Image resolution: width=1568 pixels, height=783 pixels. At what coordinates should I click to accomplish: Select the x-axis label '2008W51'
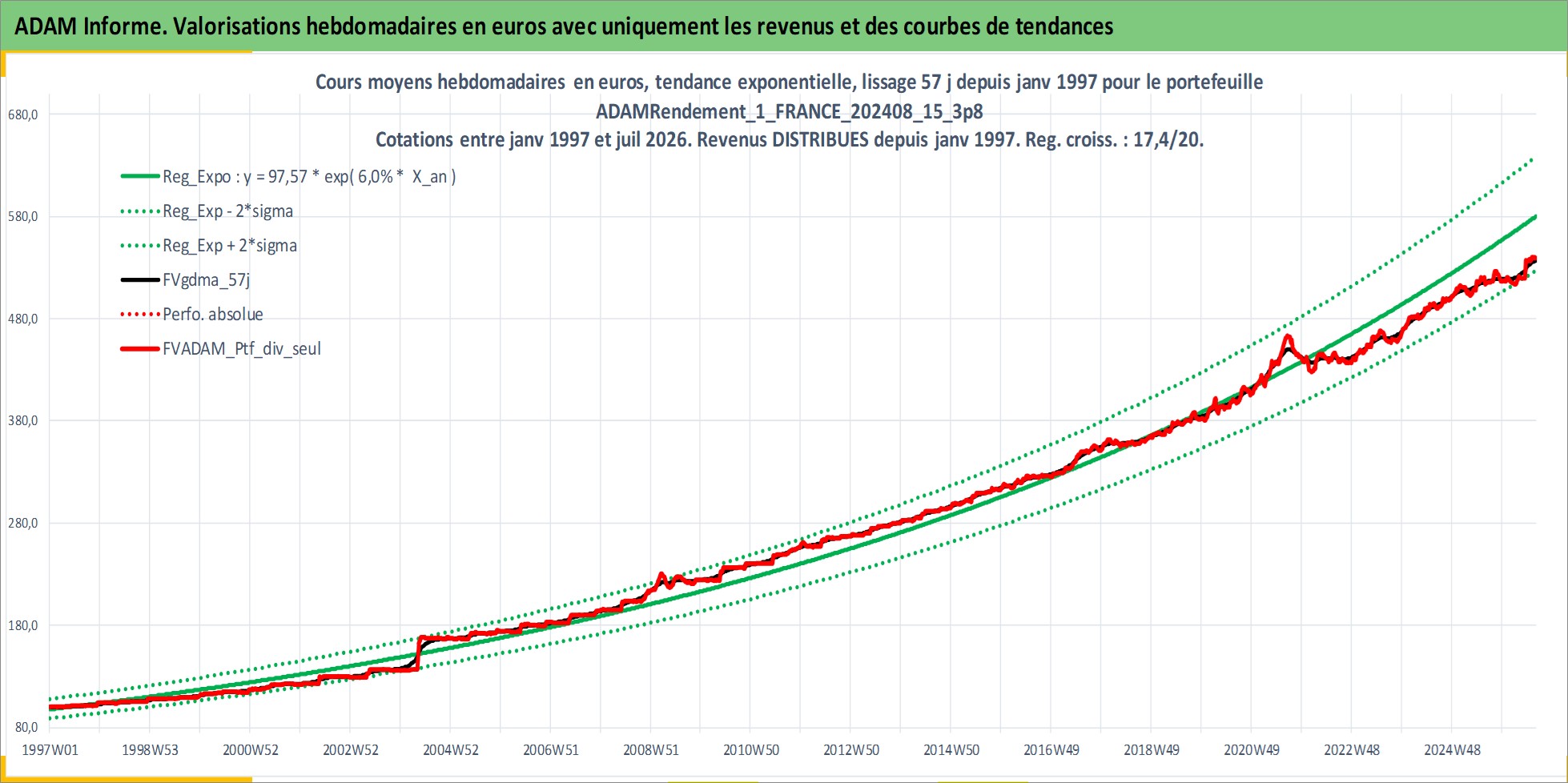651,750
